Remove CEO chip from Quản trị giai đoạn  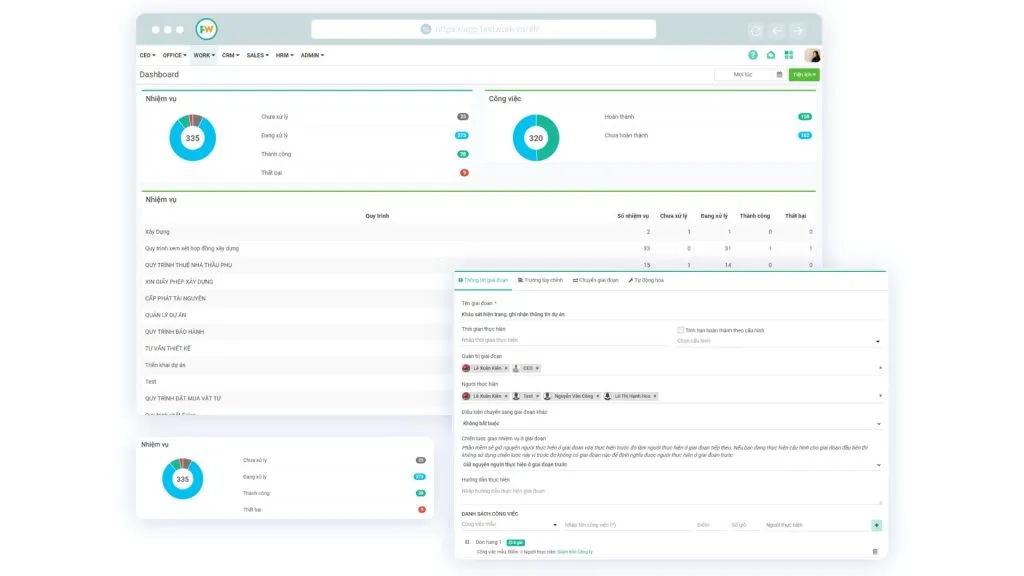[537, 368]
